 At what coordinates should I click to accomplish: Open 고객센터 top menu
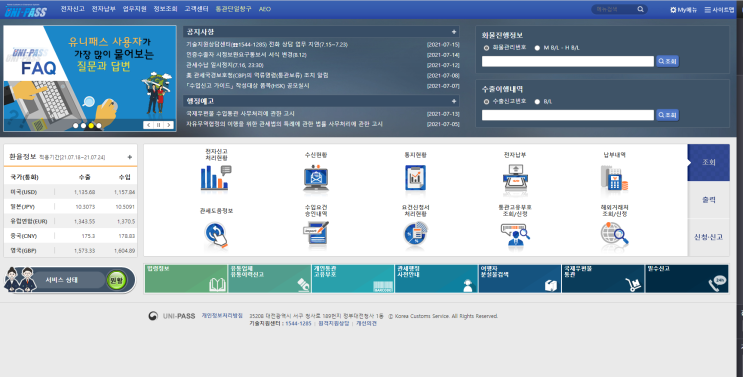pyautogui.click(x=196, y=9)
